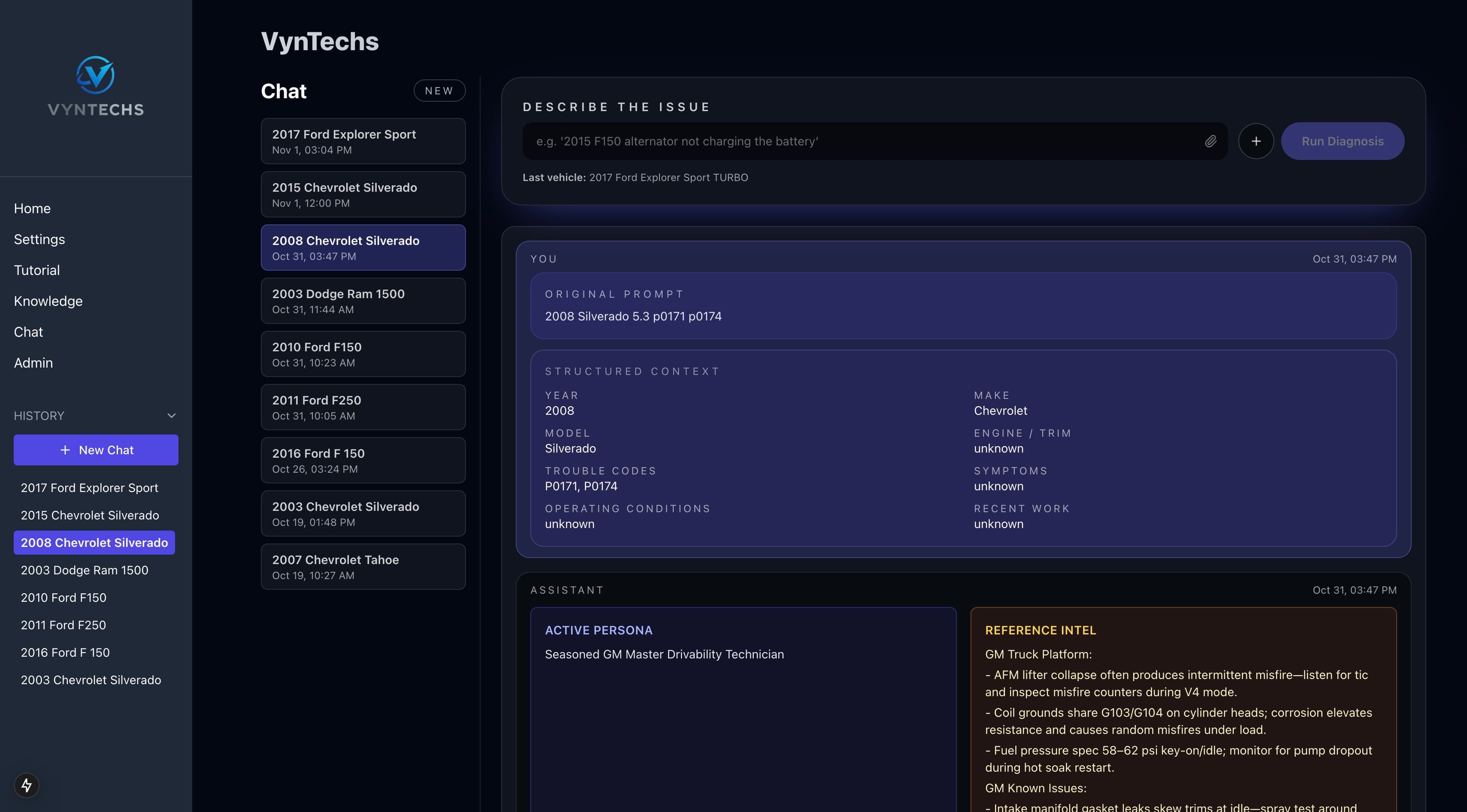
Task: Click the plus icon beside Run Diagnosis
Action: click(1256, 141)
